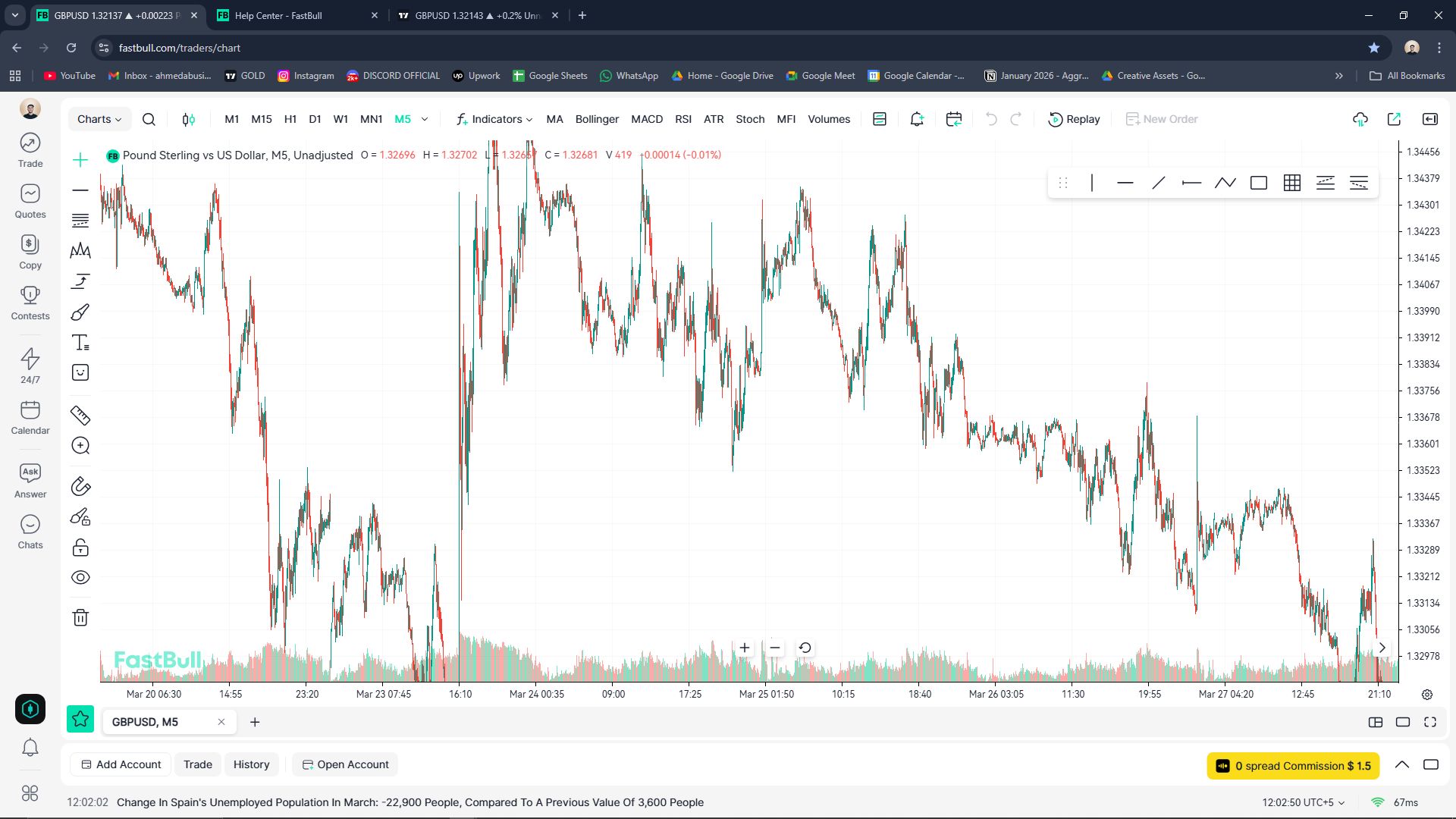Click the Replay button
Viewport: 1456px width, 819px height.
tap(1074, 119)
